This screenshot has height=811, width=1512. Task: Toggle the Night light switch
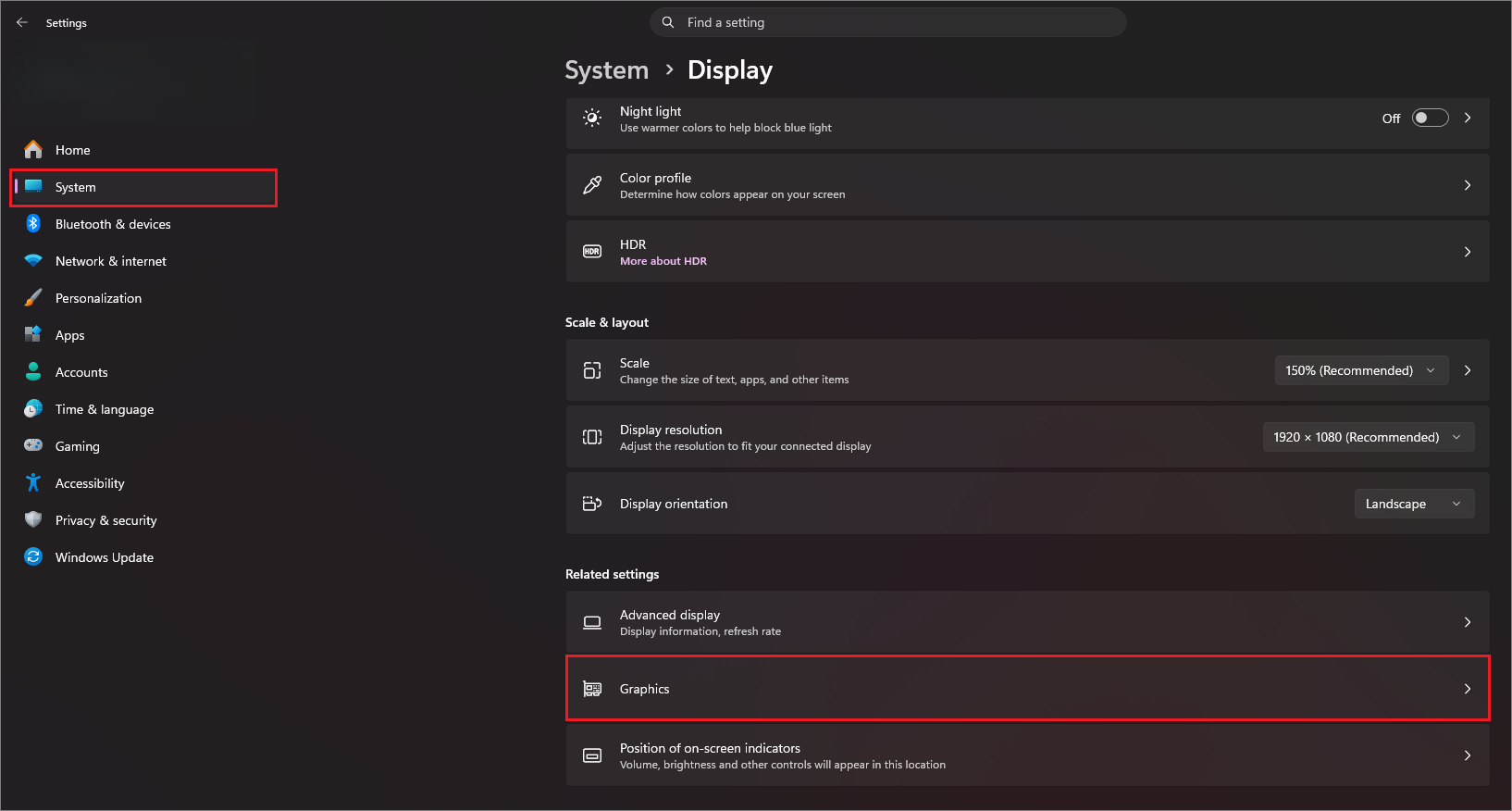(x=1430, y=118)
